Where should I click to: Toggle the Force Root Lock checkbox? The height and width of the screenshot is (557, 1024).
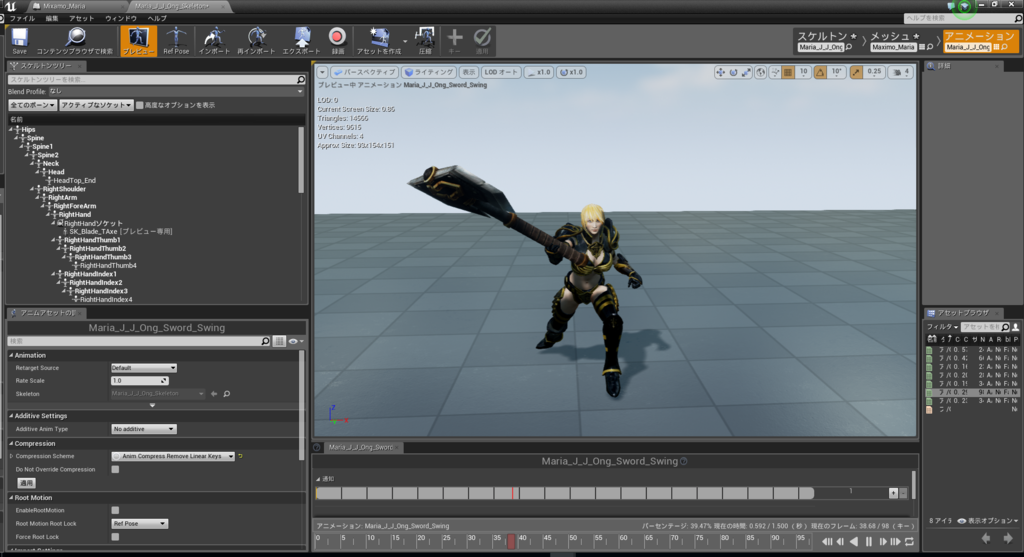(x=115, y=537)
